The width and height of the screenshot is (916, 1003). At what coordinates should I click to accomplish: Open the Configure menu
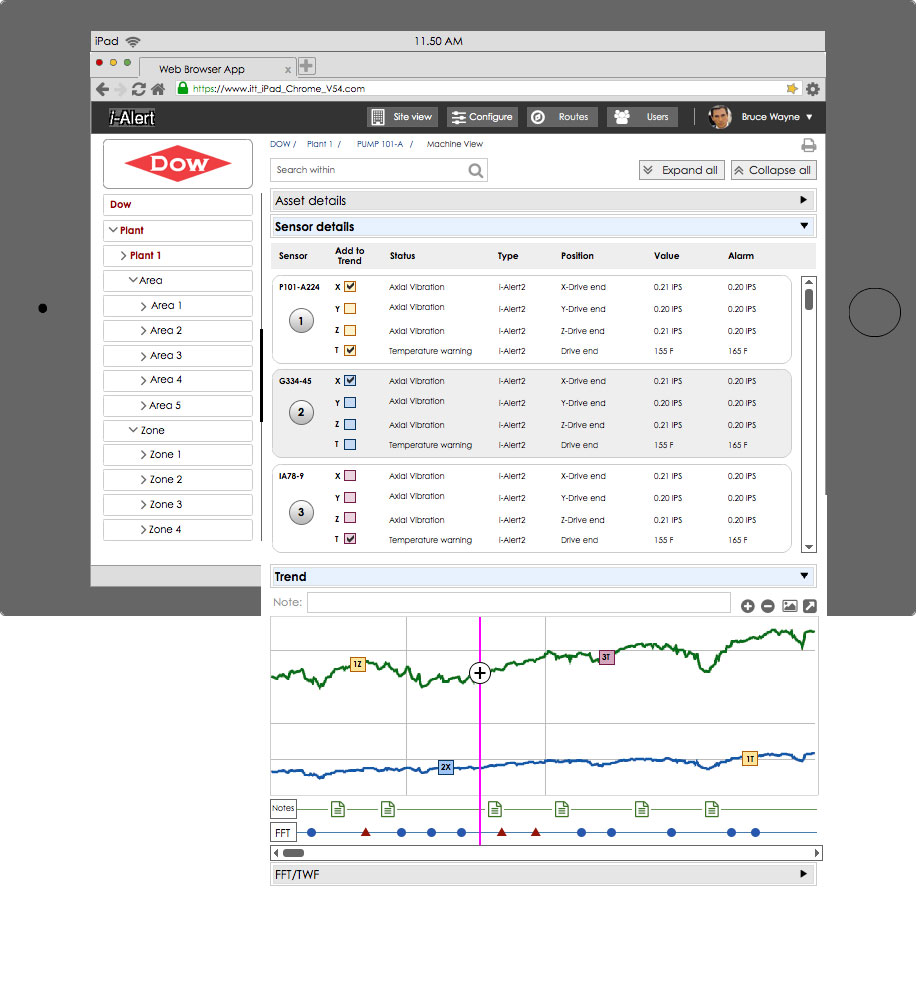coord(482,117)
